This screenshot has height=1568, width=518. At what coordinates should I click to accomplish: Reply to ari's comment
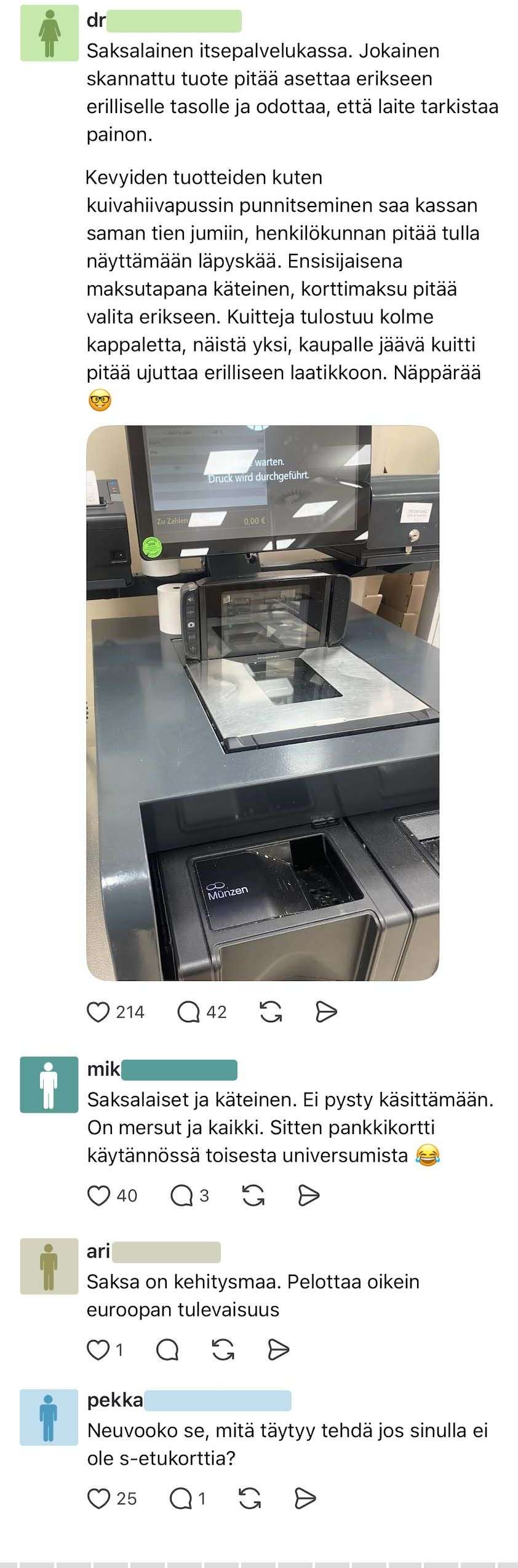[167, 1350]
